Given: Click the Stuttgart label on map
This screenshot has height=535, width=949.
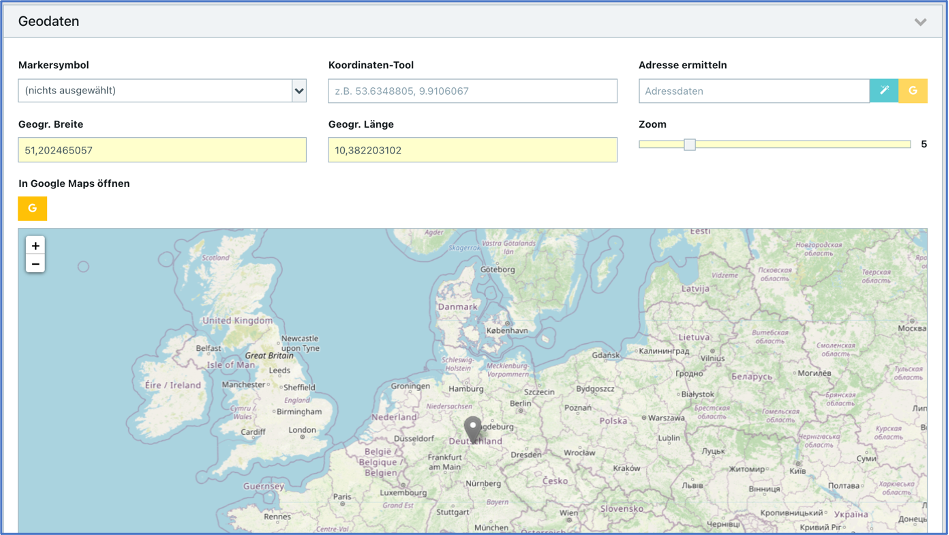Looking at the screenshot, I should coord(453,512).
